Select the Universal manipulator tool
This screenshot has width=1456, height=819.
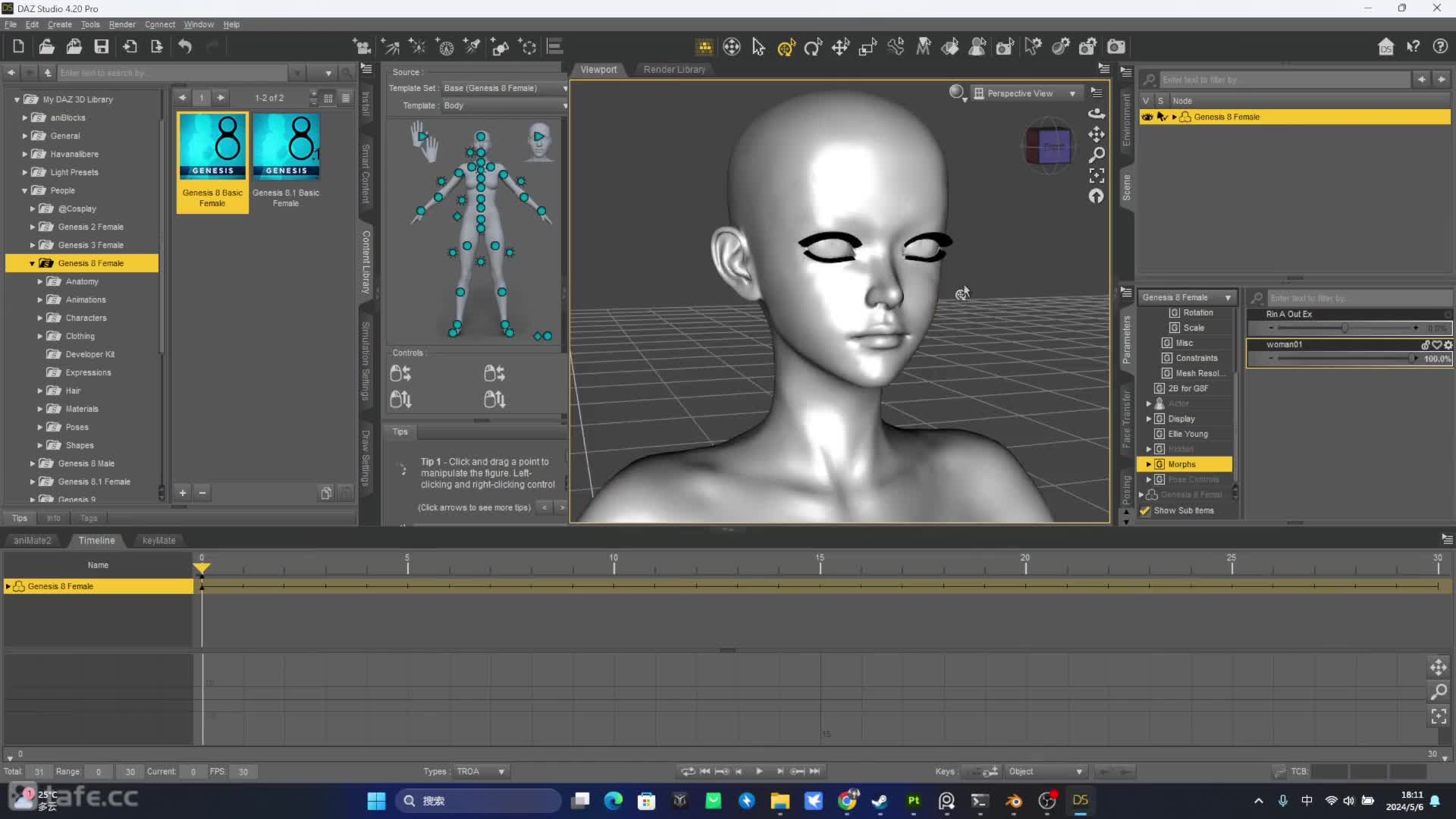coord(786,47)
